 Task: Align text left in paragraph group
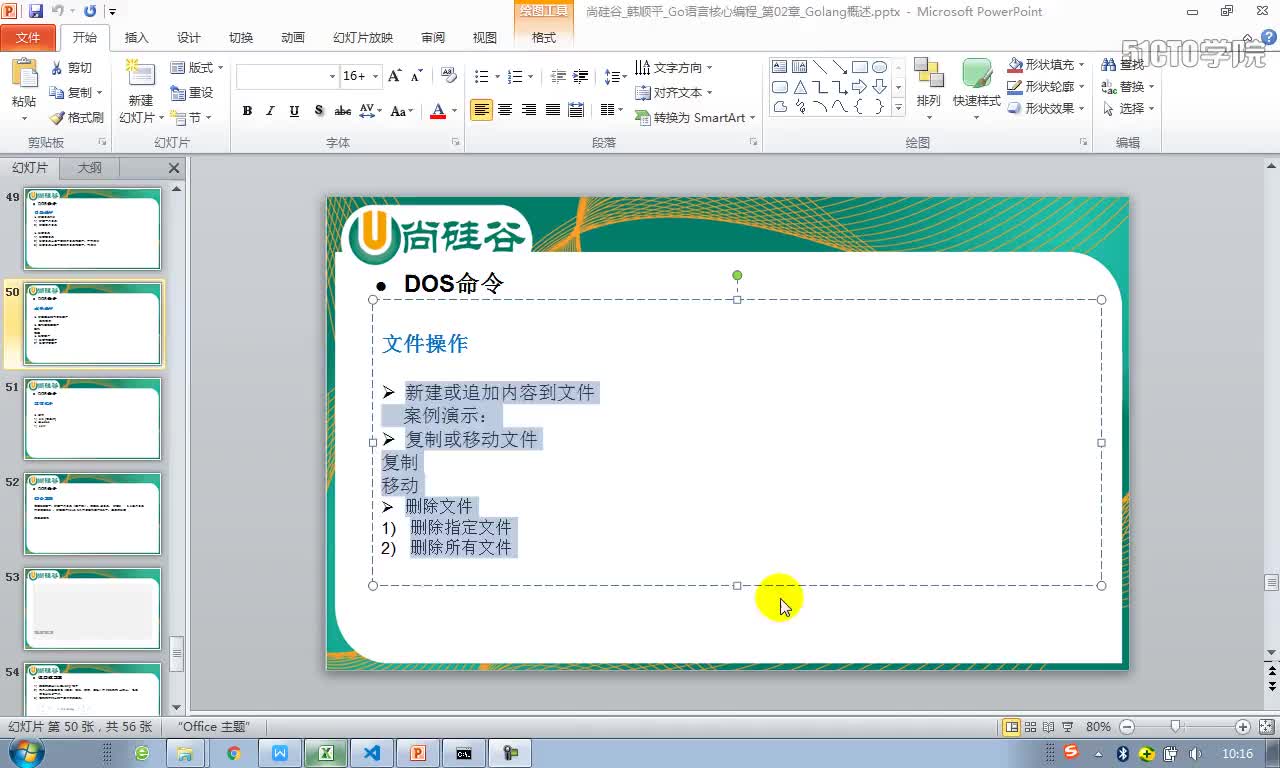click(x=482, y=110)
